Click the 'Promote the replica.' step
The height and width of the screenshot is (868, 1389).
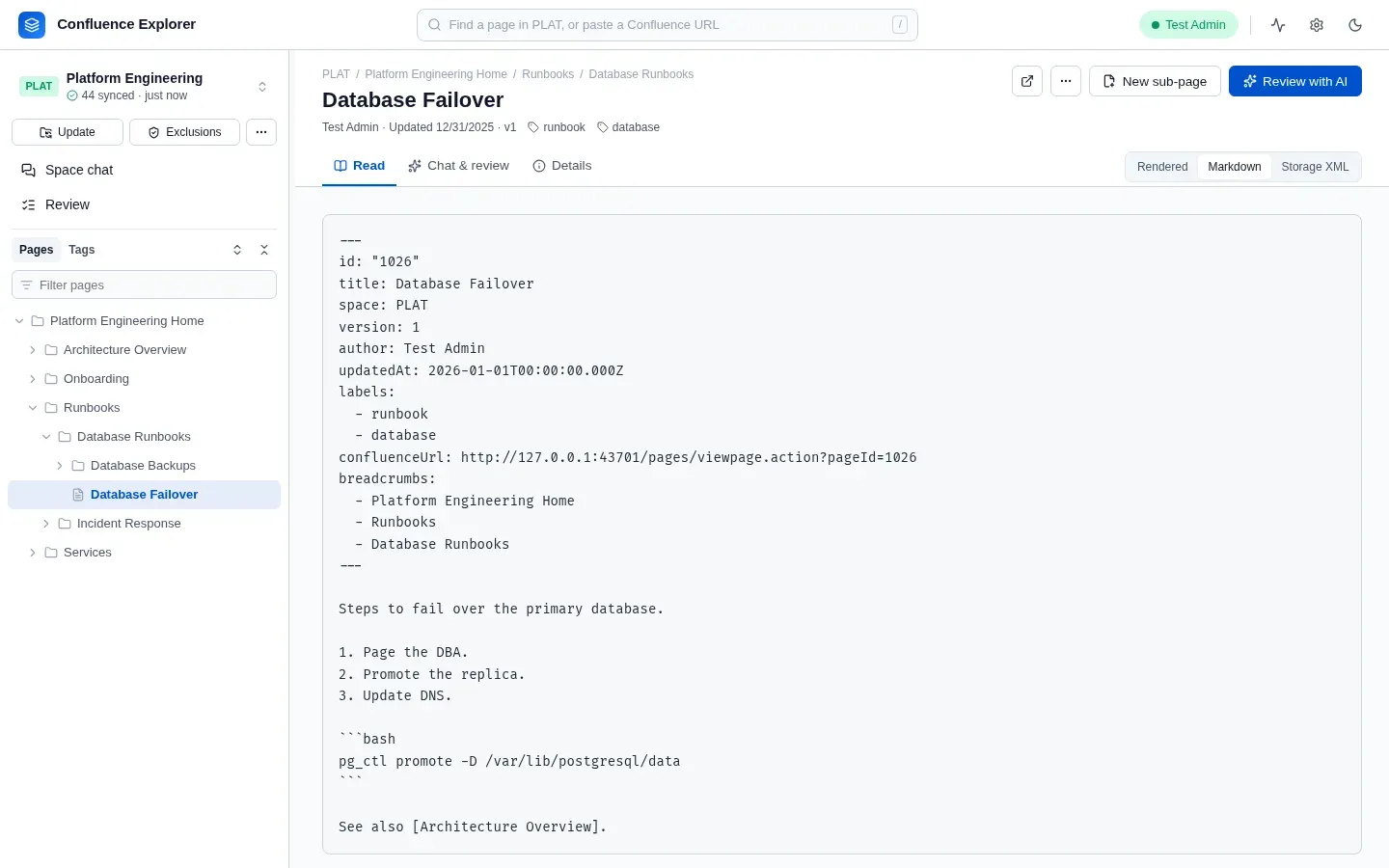[x=445, y=674]
